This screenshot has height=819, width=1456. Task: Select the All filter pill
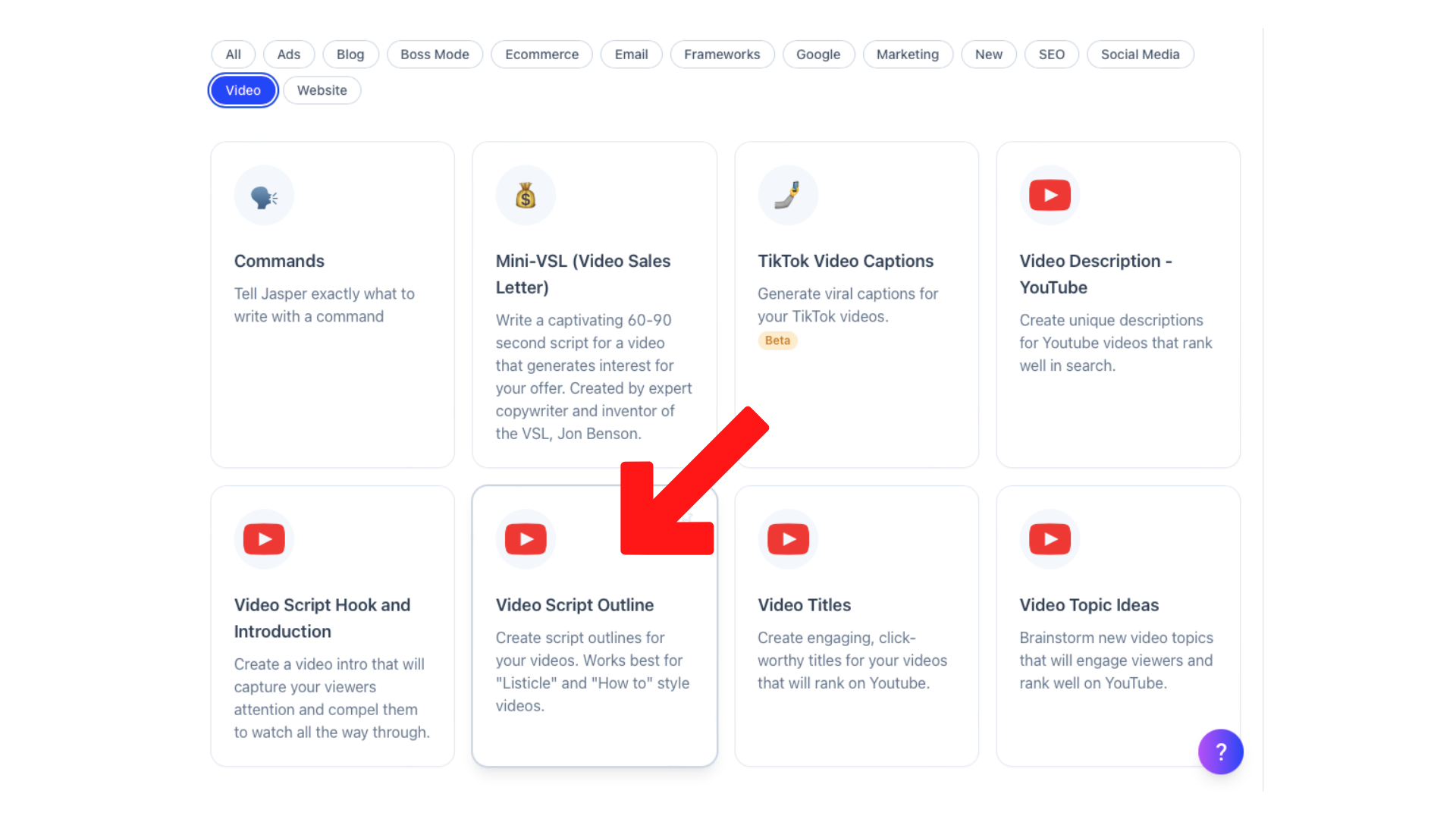(233, 54)
